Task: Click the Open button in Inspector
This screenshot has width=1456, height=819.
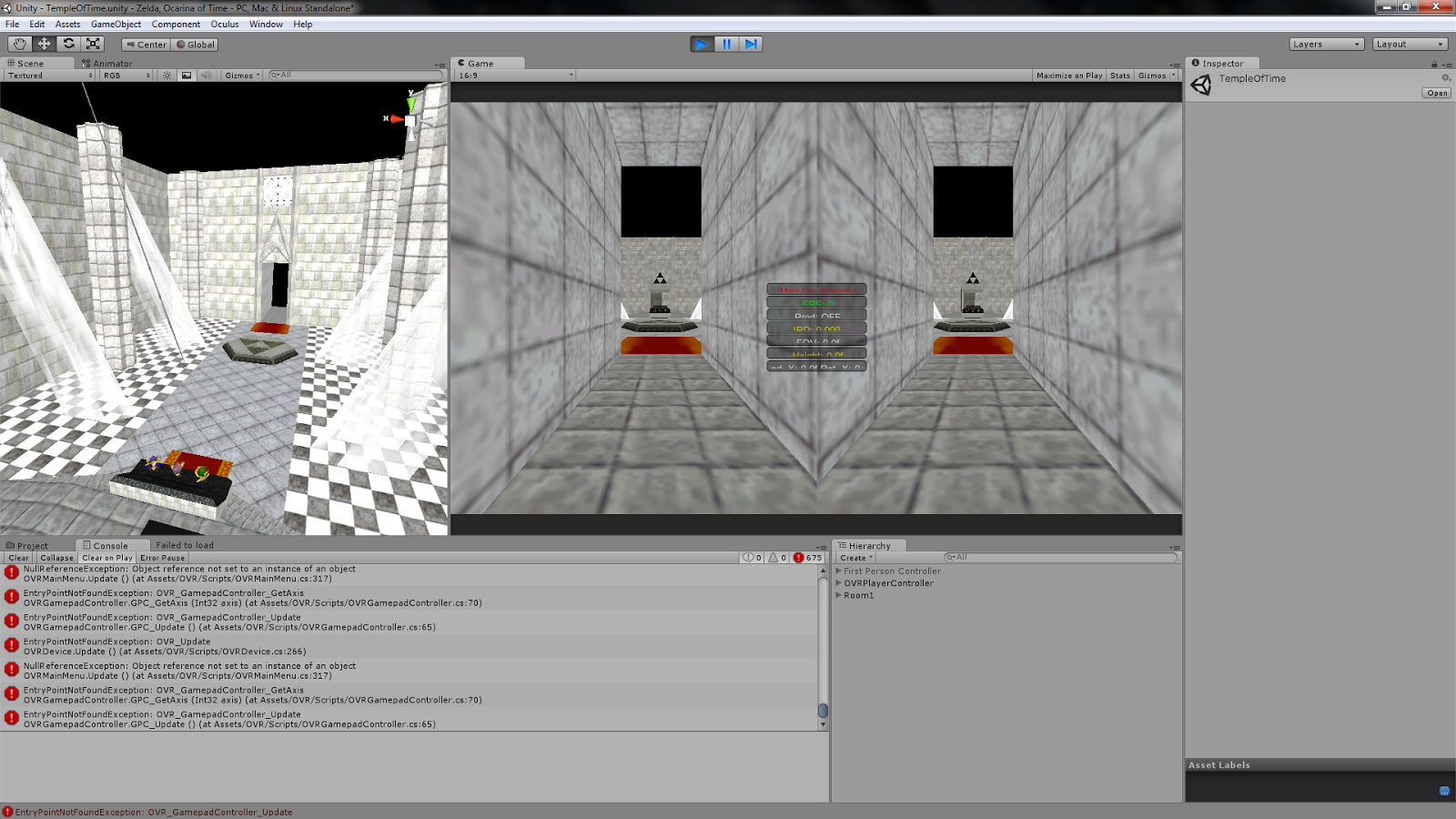Action: (1437, 93)
